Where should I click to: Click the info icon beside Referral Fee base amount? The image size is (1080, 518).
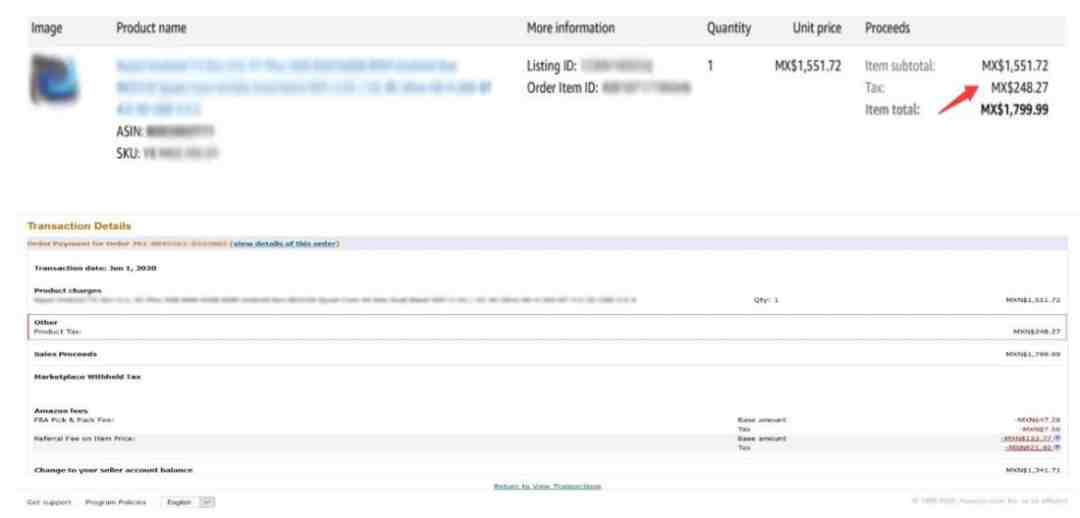[x=1057, y=438]
